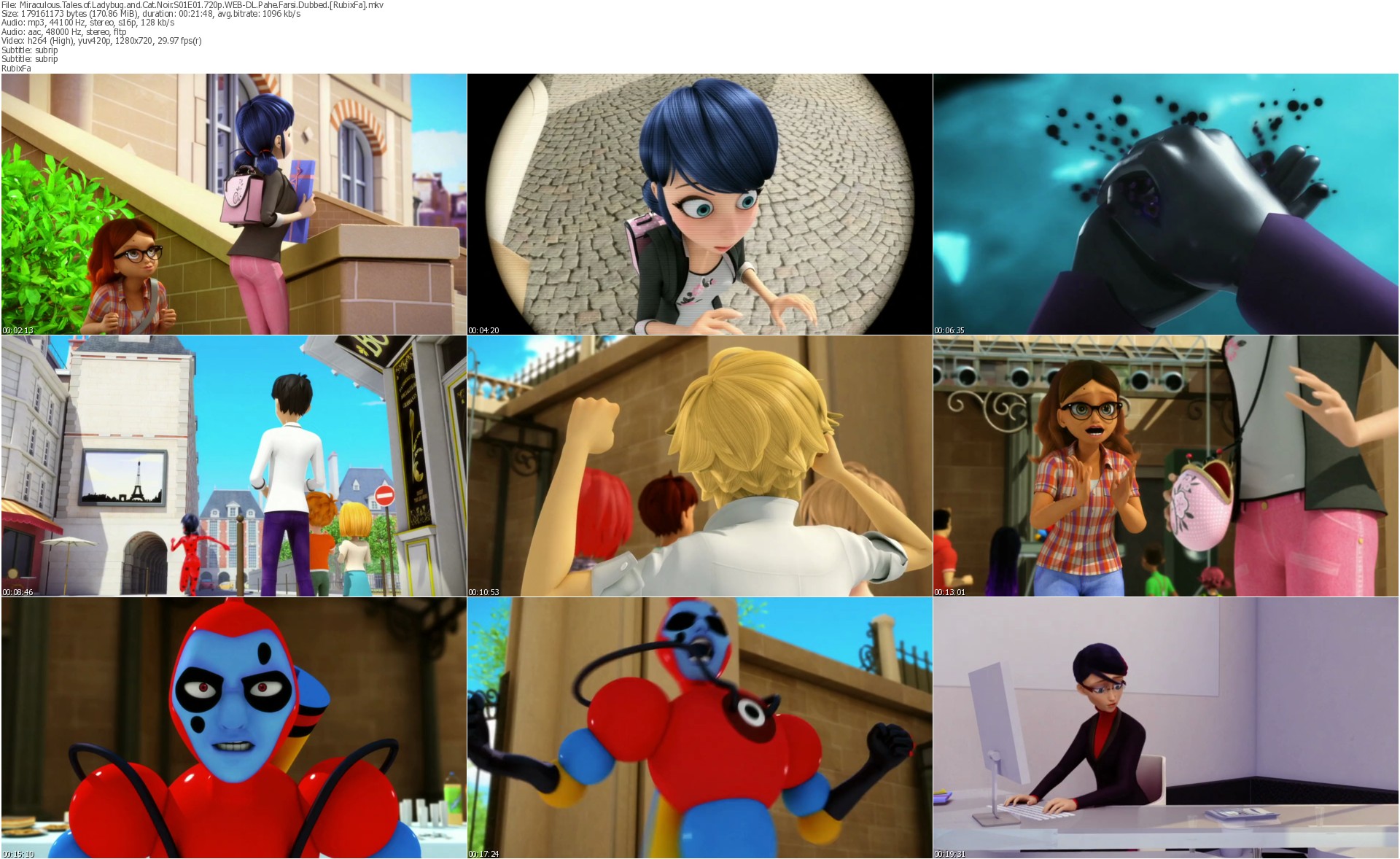The image size is (1400, 859).
Task: Click the Size line showing 170.86 MiB
Action: 151,14
